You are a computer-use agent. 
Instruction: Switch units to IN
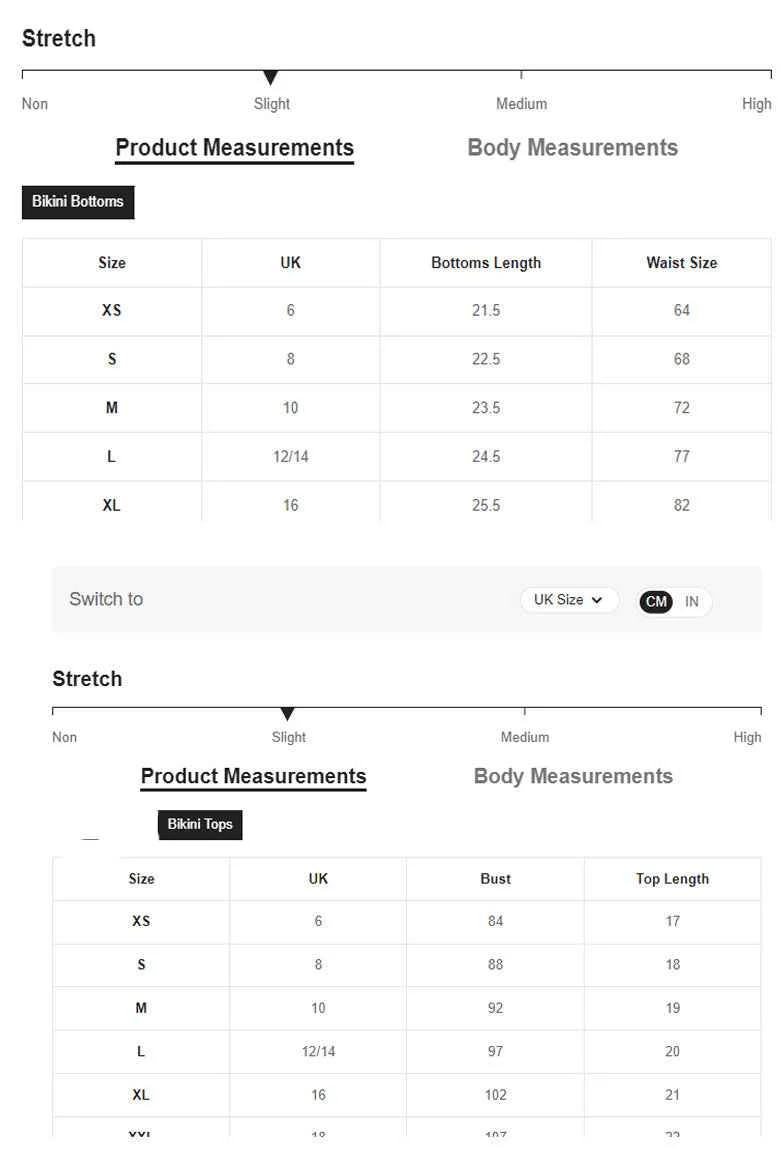point(692,602)
